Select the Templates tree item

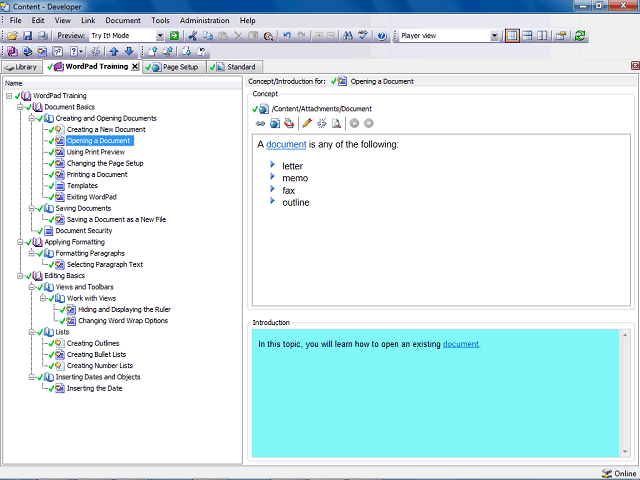click(x=82, y=186)
